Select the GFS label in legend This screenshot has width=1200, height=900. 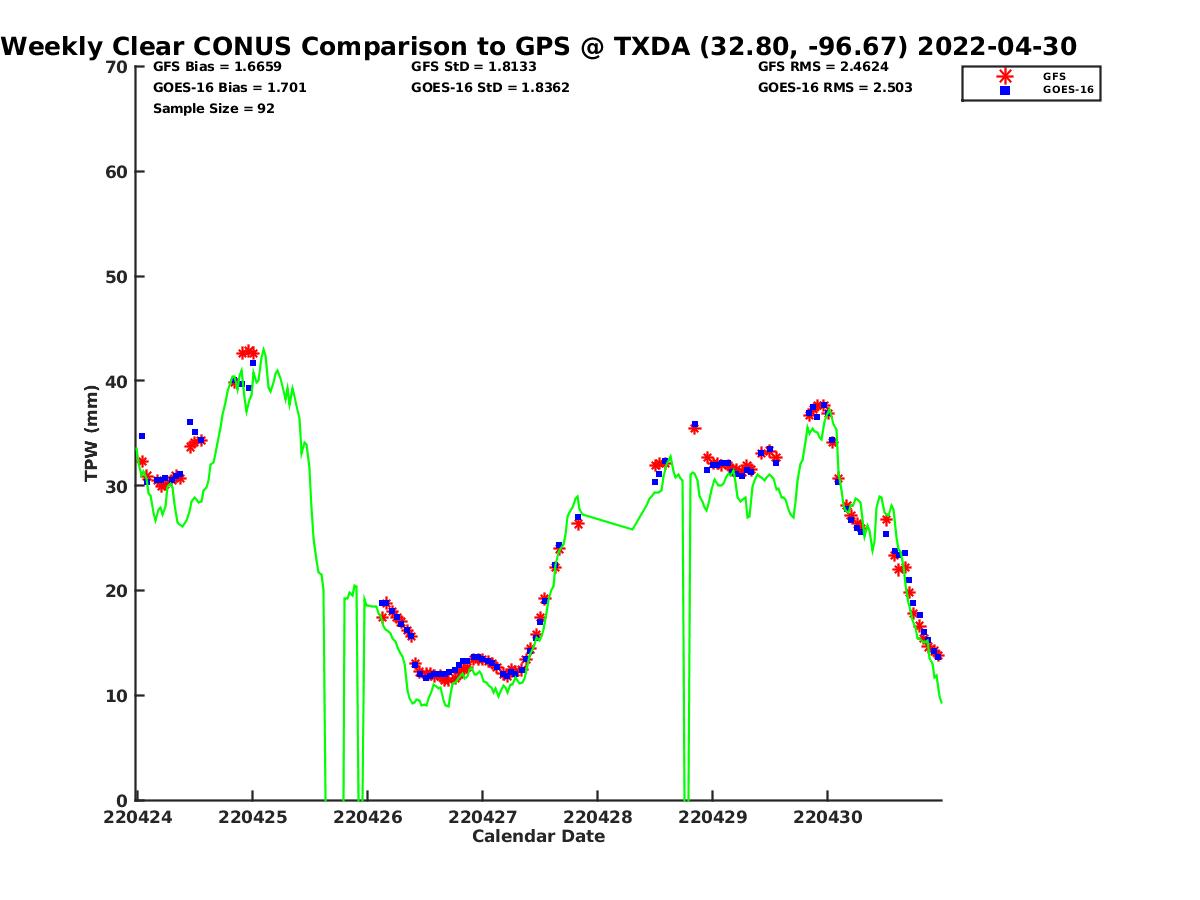[1054, 76]
